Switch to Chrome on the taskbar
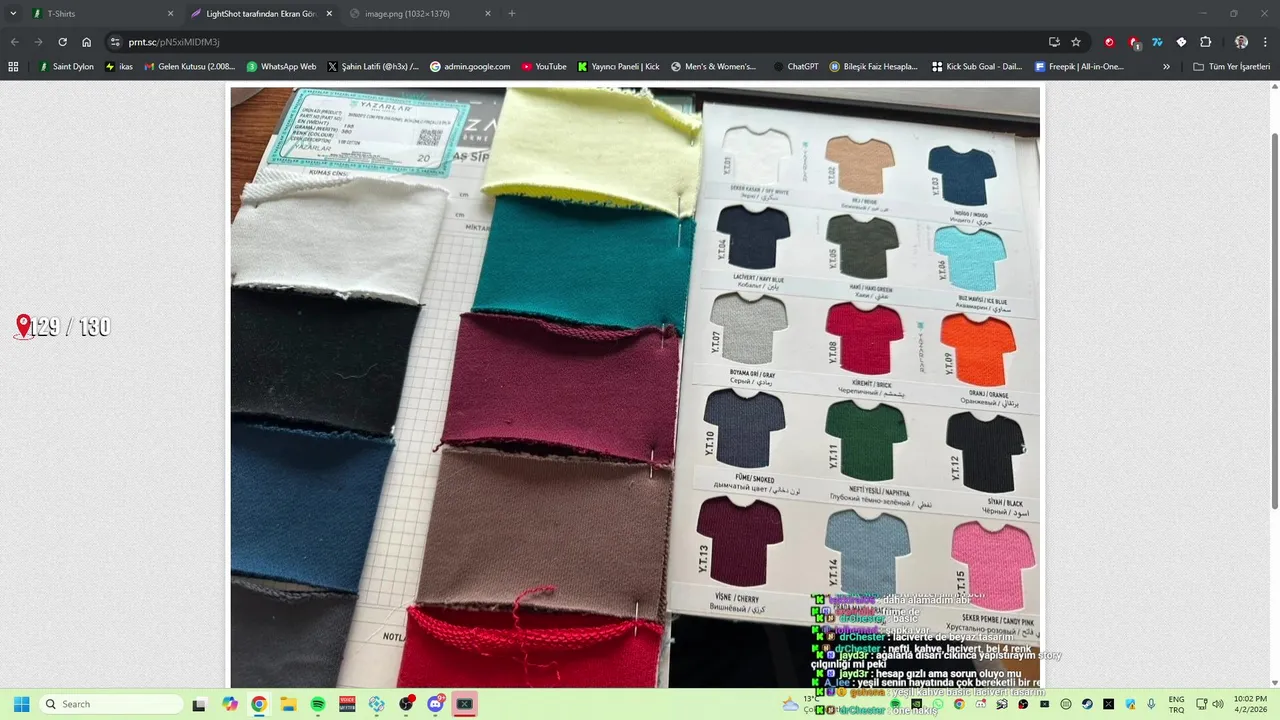The width and height of the screenshot is (1280, 720). [x=259, y=704]
